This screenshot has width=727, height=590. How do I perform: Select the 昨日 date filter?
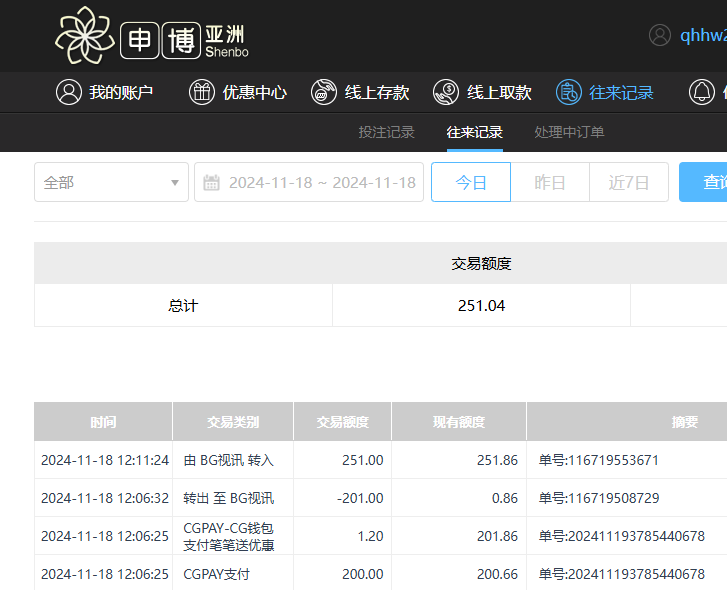[550, 183]
